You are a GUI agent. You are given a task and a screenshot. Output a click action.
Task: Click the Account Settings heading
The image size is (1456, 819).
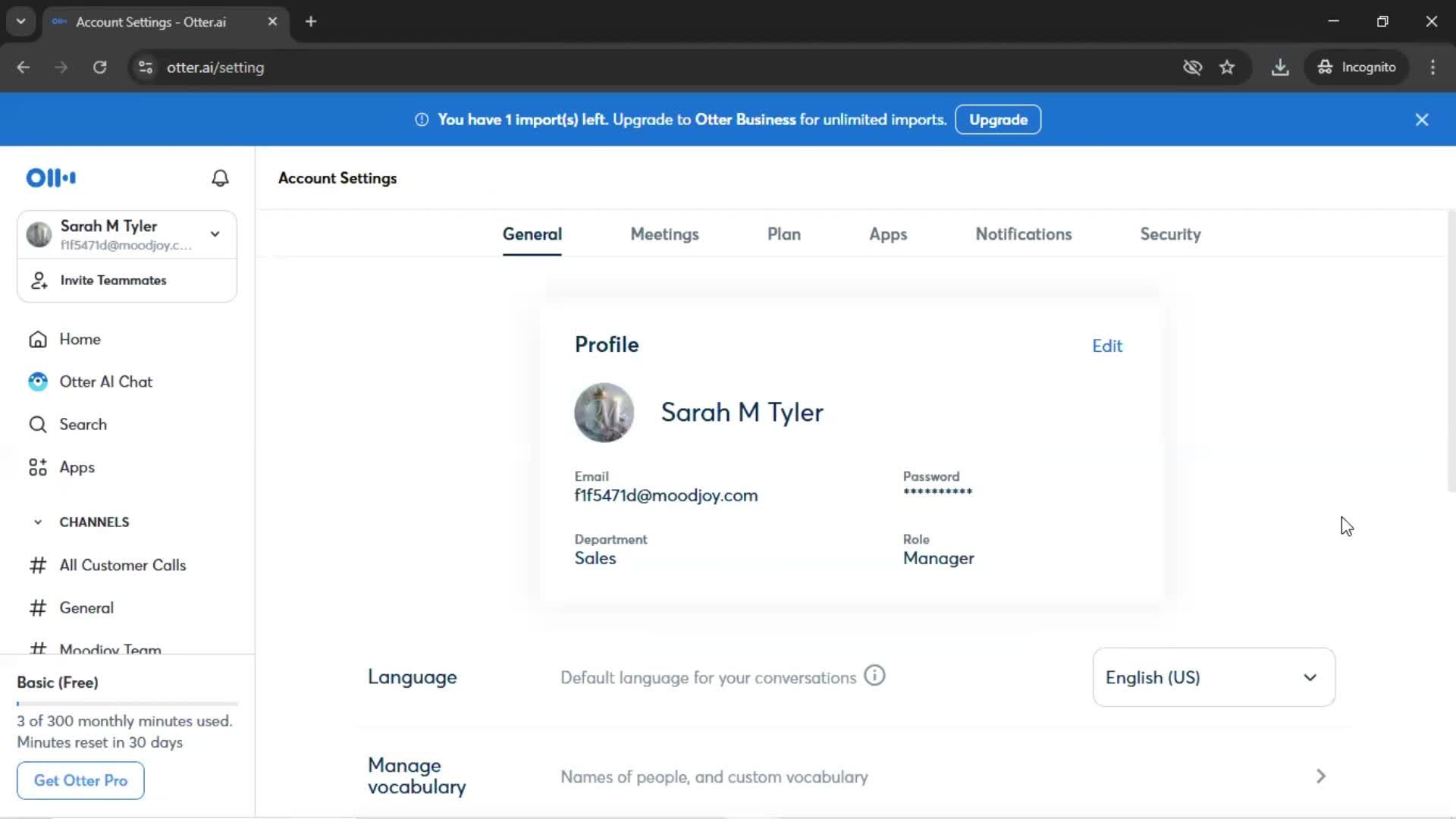[x=337, y=178]
